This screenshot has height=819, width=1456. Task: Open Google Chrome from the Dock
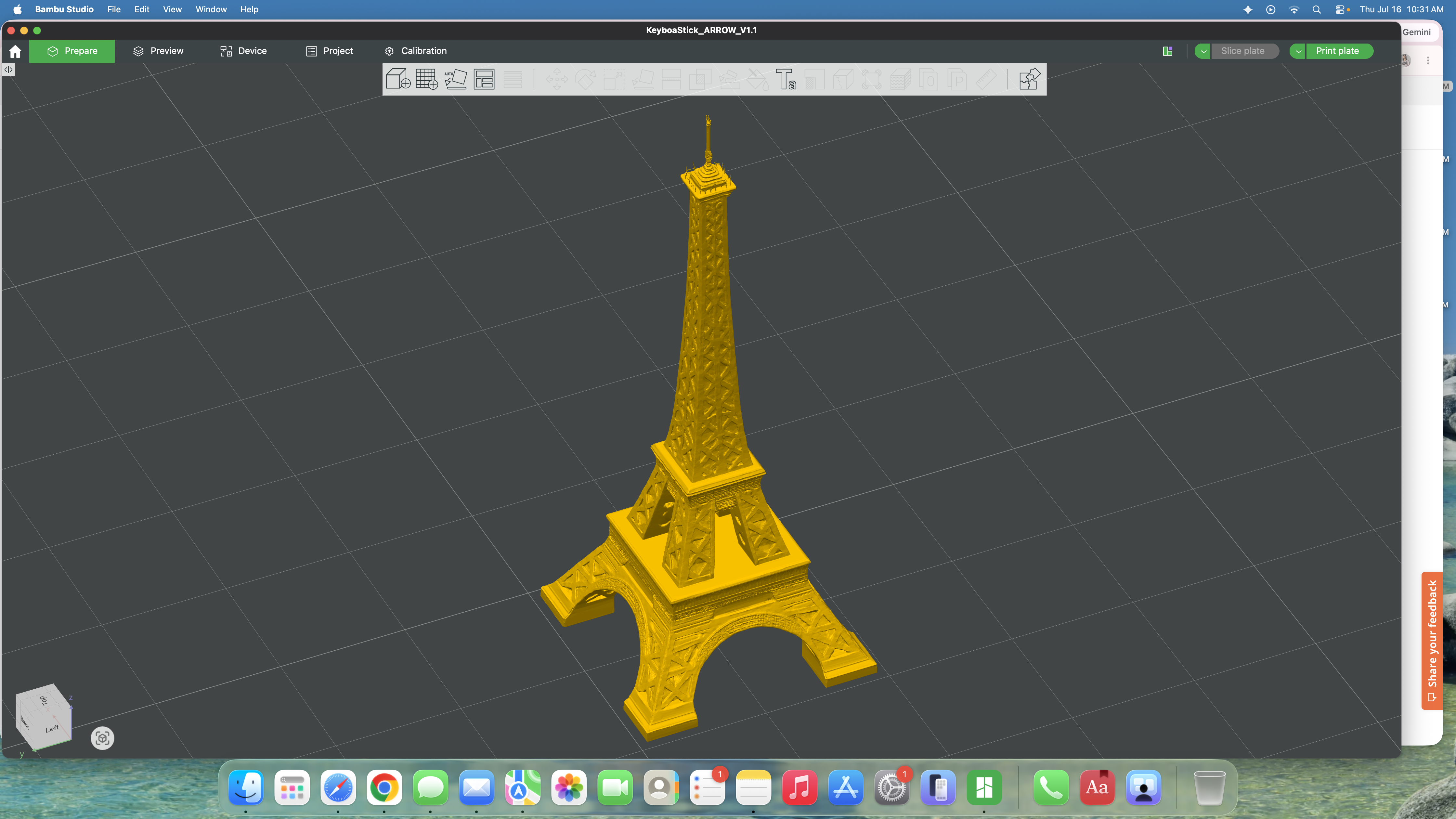click(384, 787)
